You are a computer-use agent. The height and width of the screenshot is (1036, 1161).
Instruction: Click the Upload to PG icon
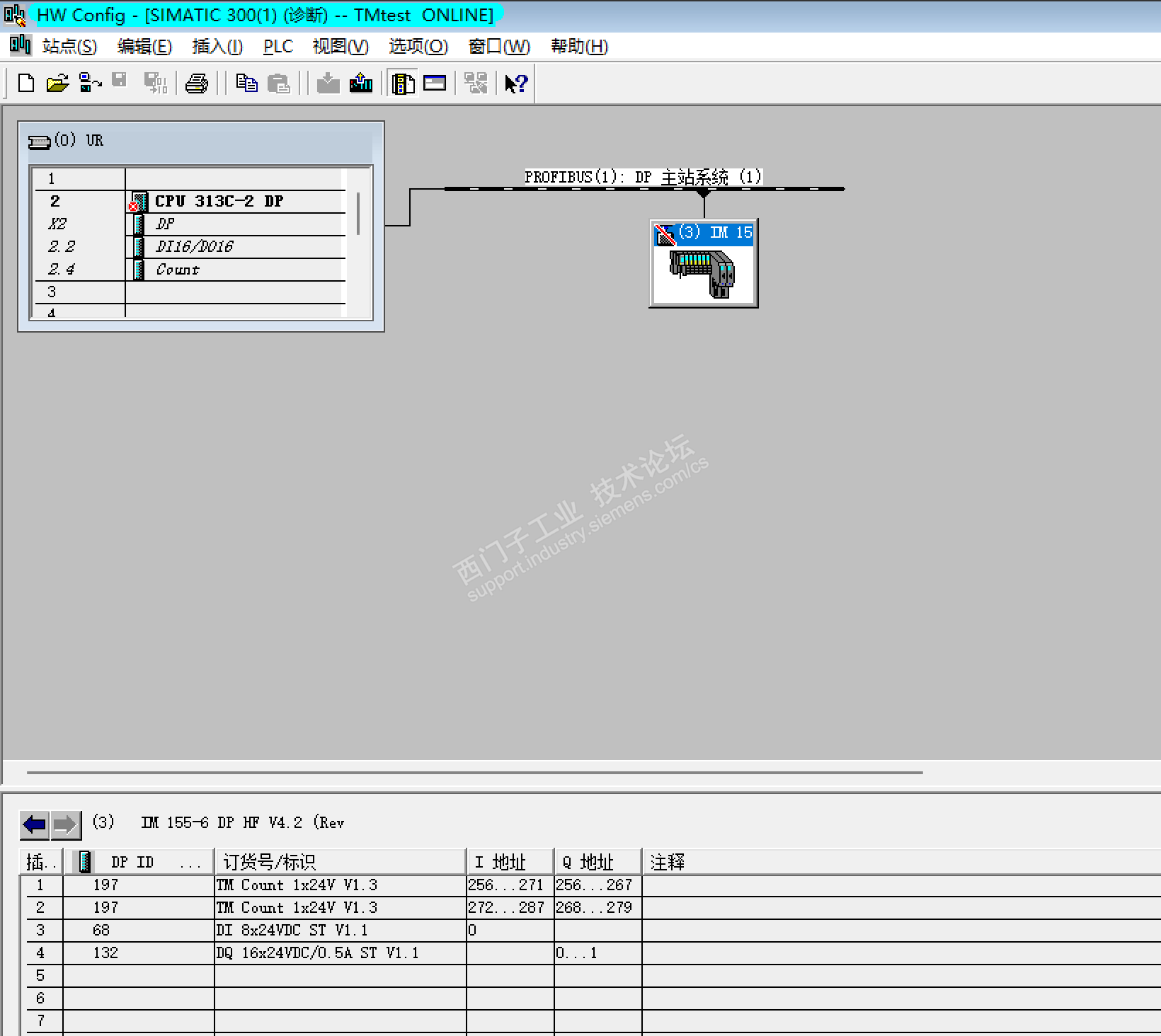pos(361,84)
